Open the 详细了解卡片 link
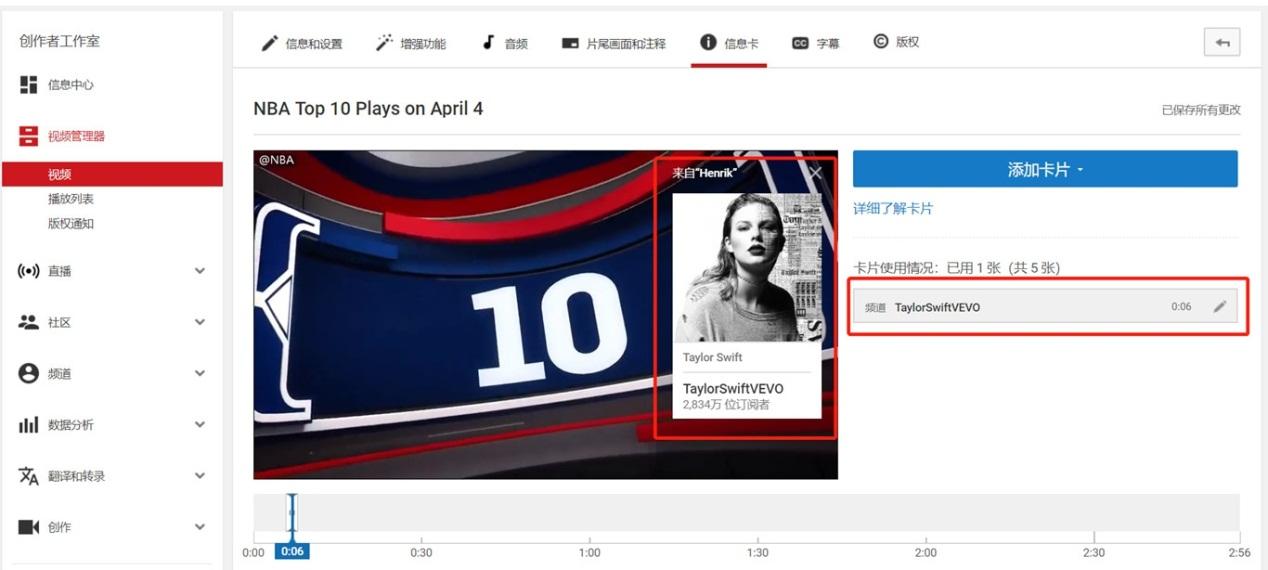Image resolution: width=1268 pixels, height=570 pixels. pos(893,208)
